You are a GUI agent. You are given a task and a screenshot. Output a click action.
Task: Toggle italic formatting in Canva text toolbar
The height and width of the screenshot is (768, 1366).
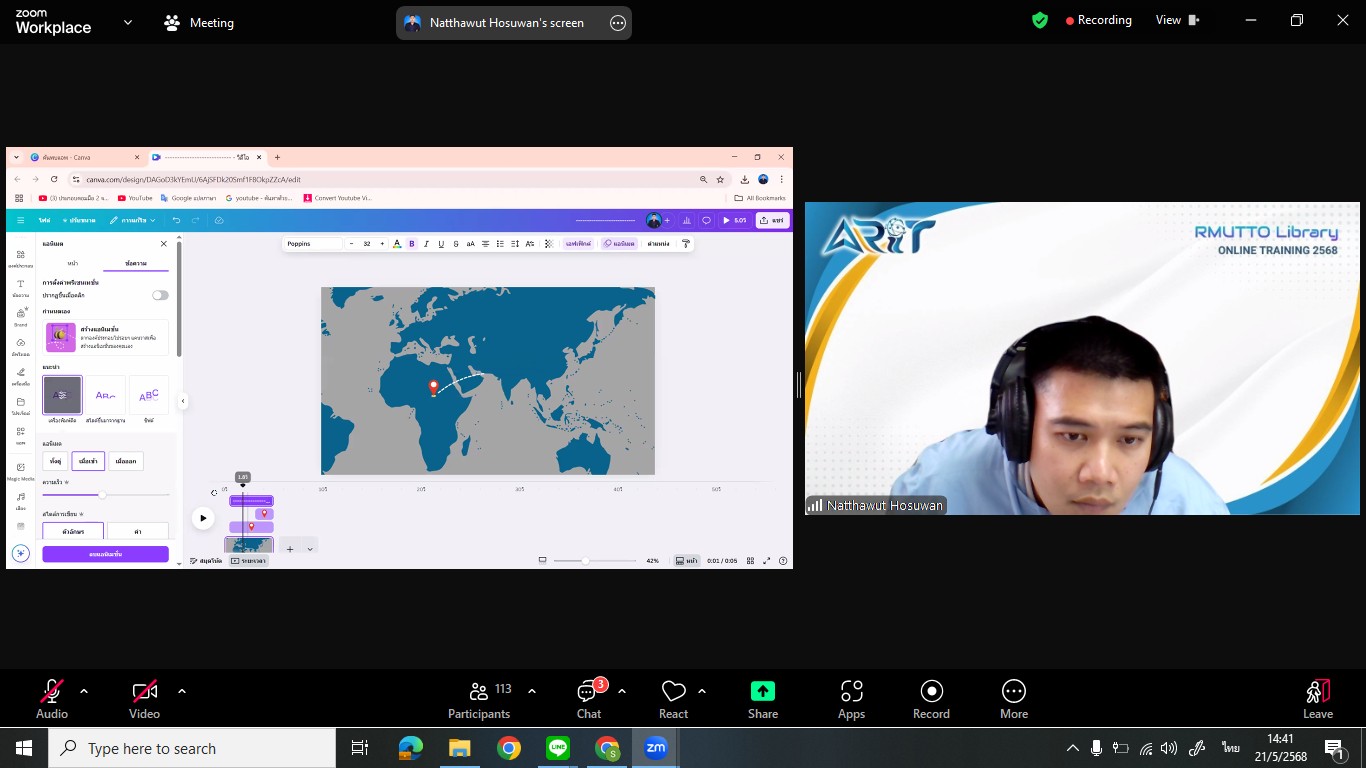(426, 244)
